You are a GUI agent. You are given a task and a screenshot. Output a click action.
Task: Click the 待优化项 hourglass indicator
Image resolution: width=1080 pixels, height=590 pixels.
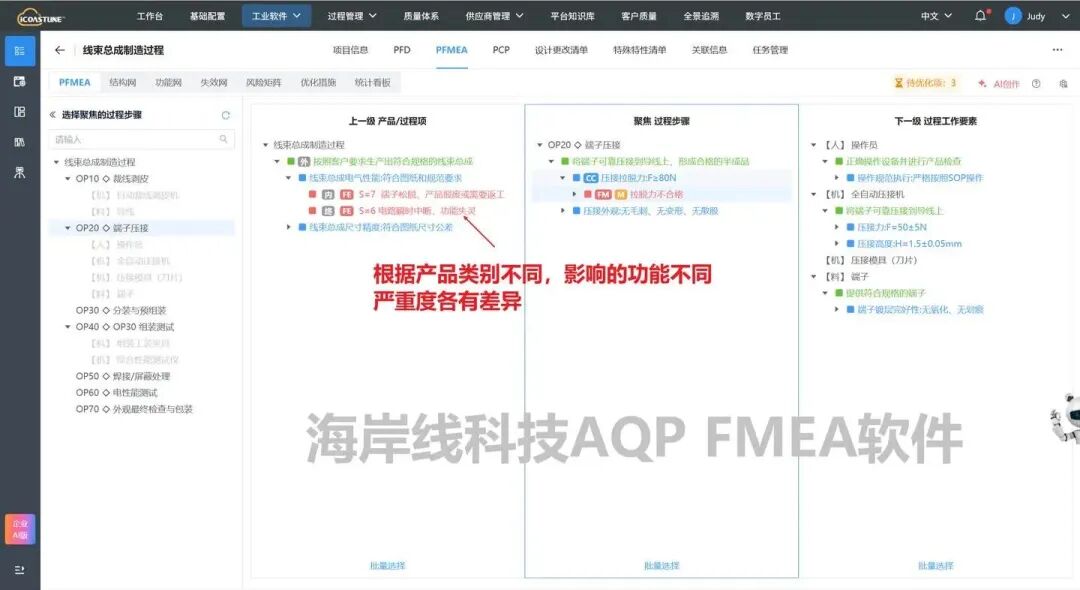coord(925,83)
